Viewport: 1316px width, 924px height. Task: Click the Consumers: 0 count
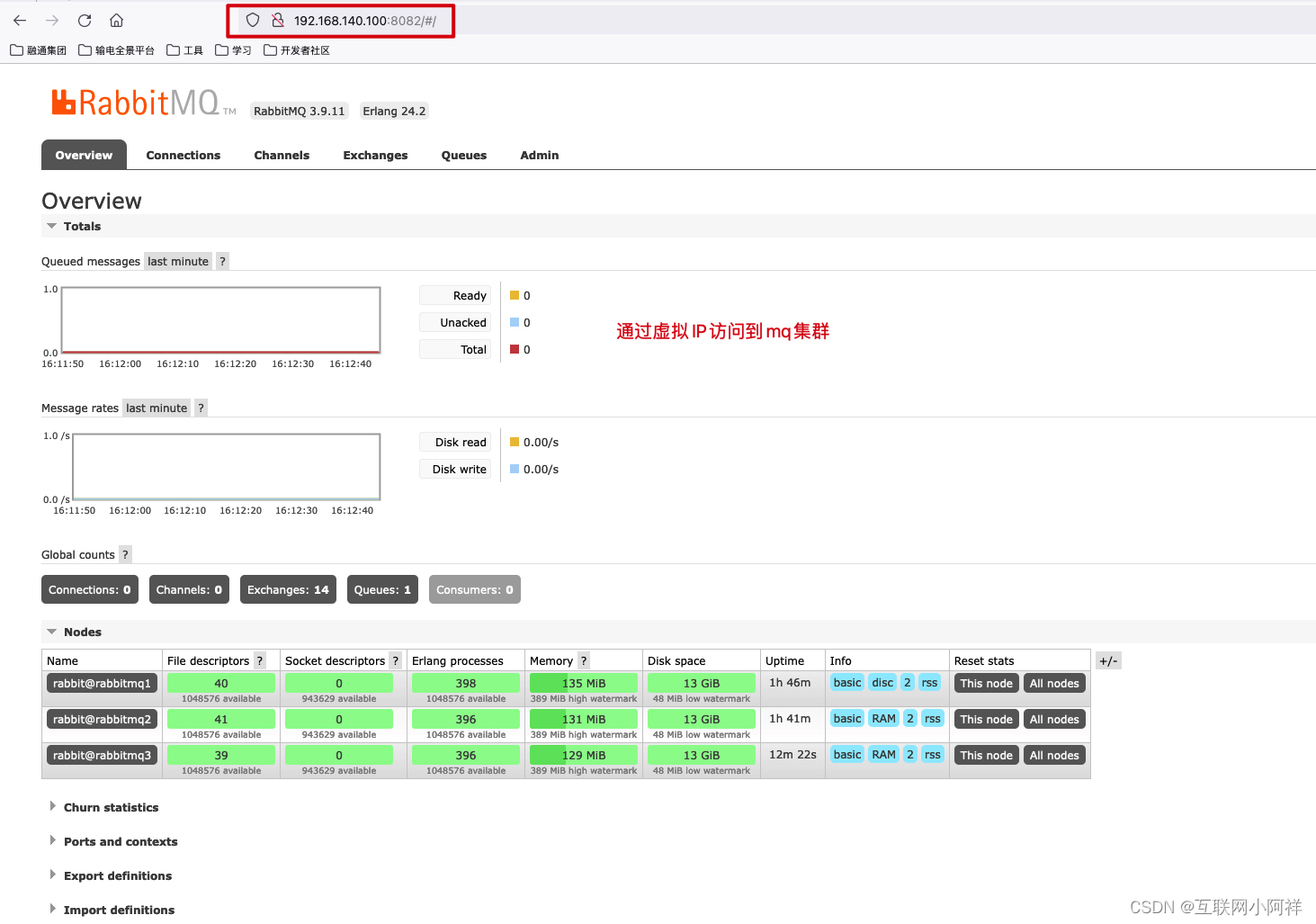click(475, 589)
